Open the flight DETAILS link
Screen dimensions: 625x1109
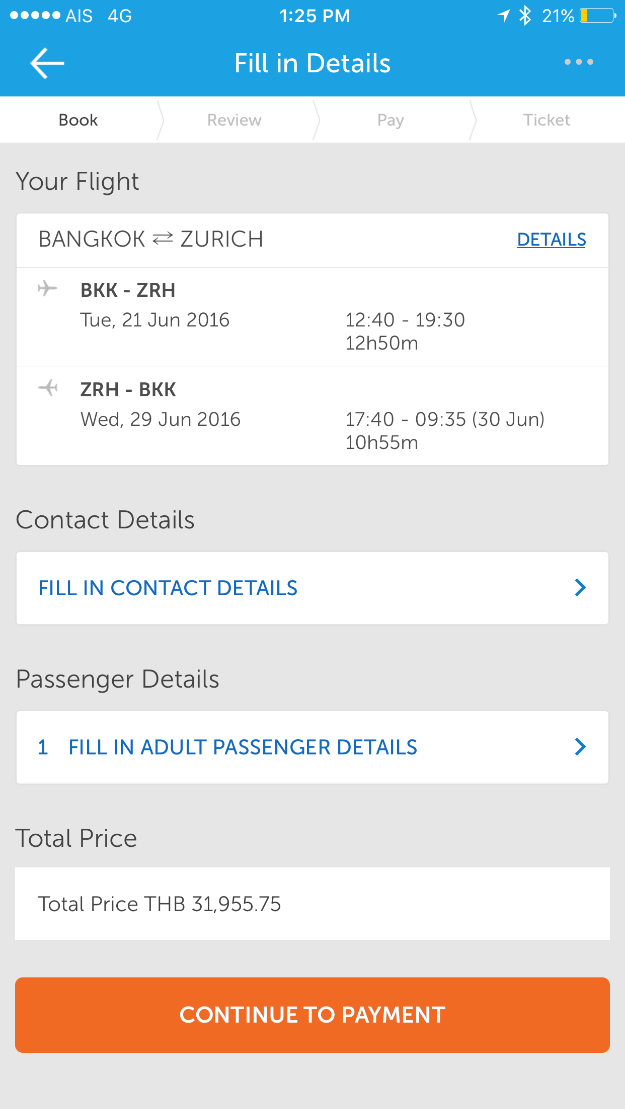(551, 240)
